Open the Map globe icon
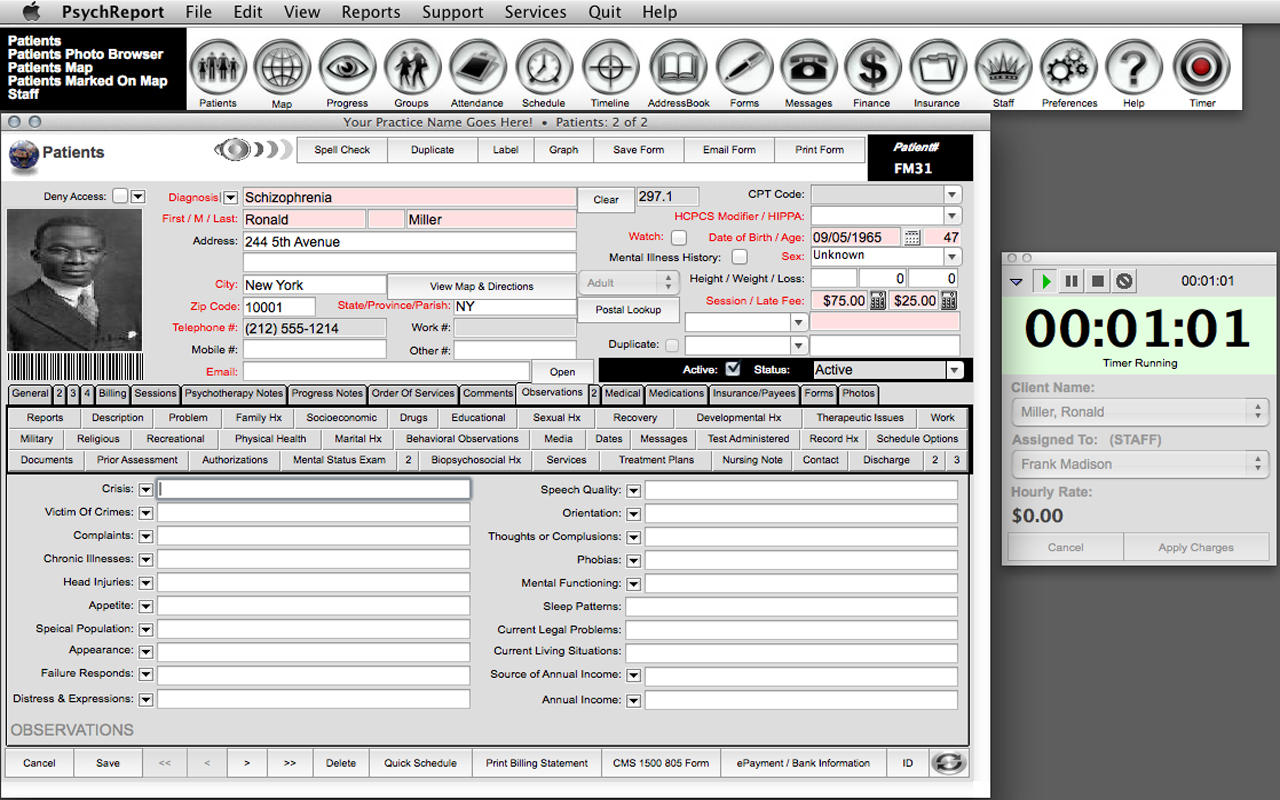 click(282, 67)
